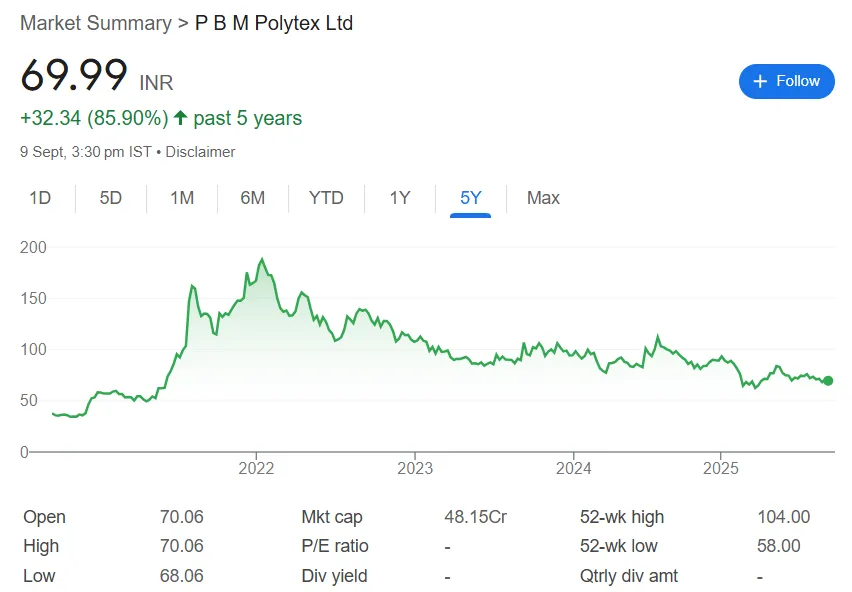Click the Mkt cap value 48.15Cr
Screen dimensions: 852x592
pos(475,517)
